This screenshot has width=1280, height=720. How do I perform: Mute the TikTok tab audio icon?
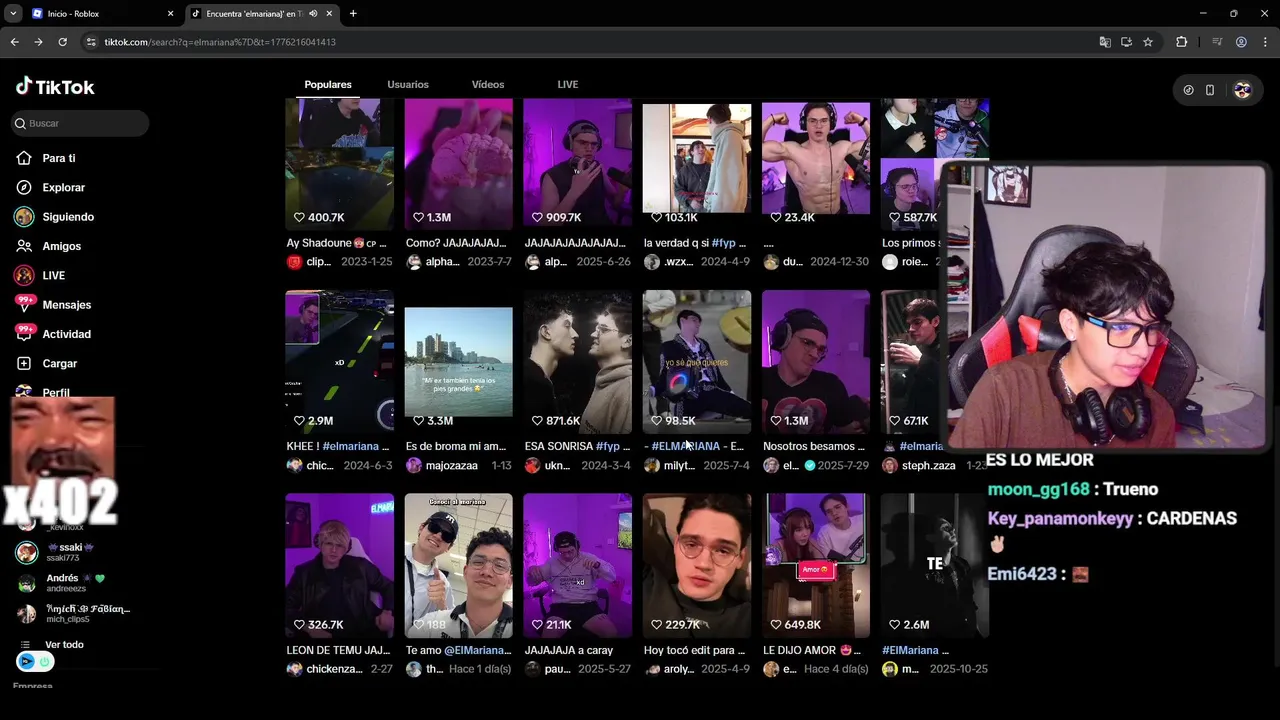pos(313,14)
